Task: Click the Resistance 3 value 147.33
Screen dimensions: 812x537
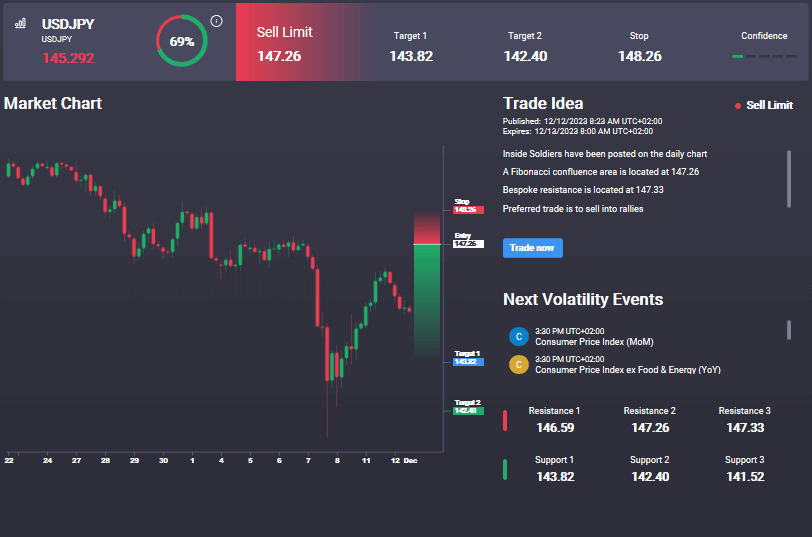Action: (745, 428)
